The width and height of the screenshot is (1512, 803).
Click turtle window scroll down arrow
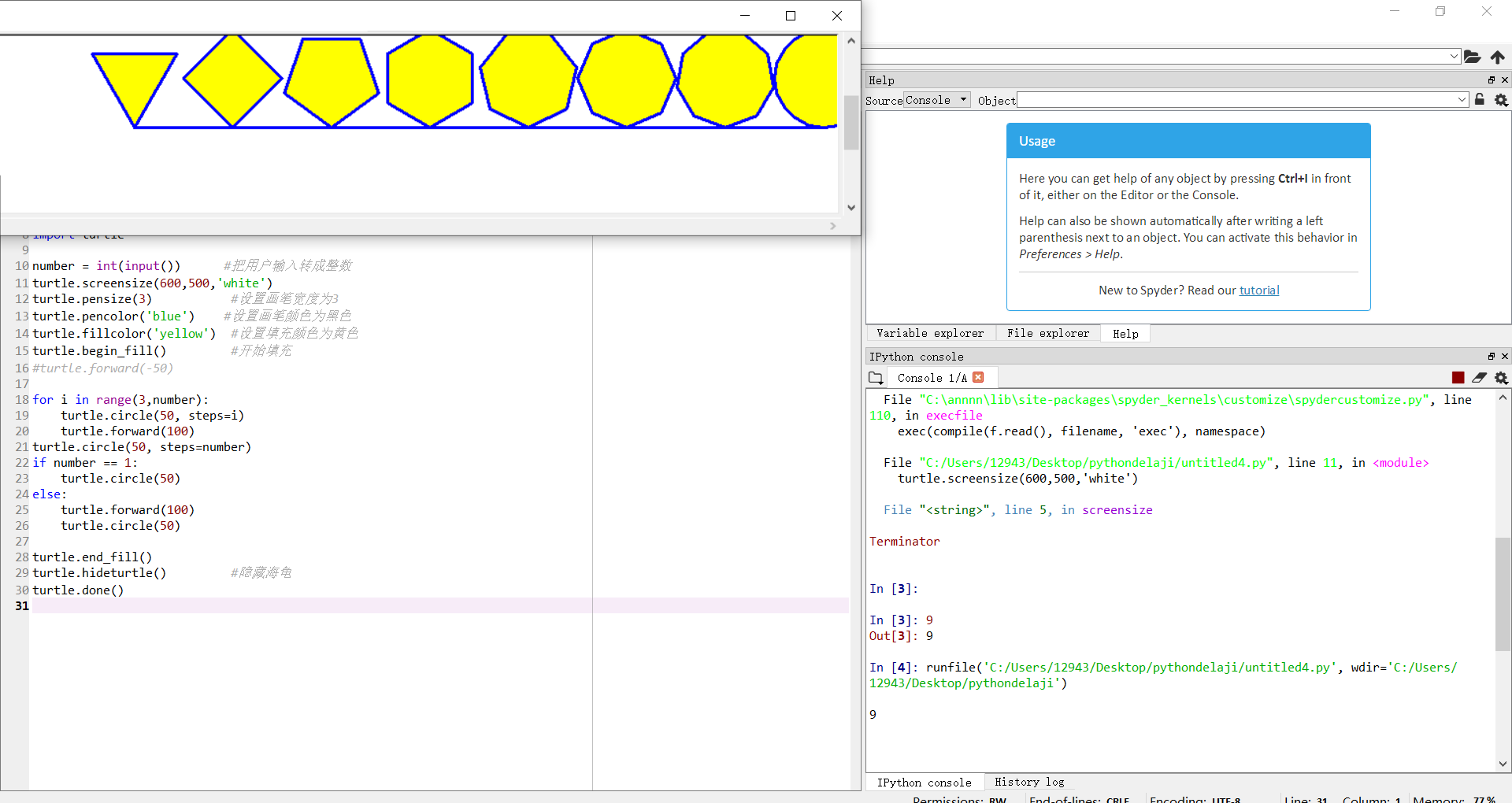pyautogui.click(x=851, y=208)
